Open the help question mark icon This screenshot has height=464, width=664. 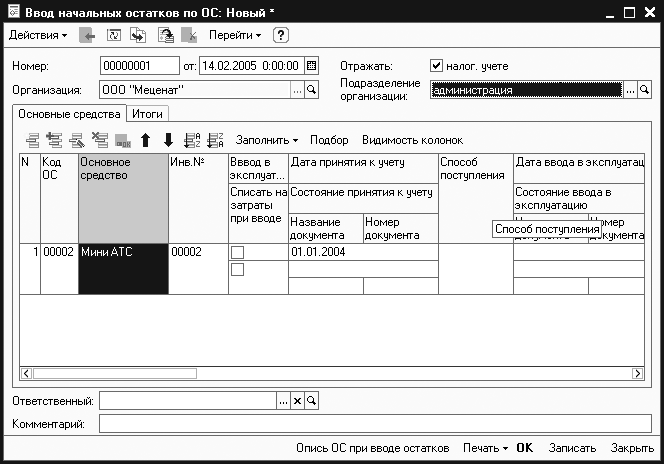[x=280, y=35]
